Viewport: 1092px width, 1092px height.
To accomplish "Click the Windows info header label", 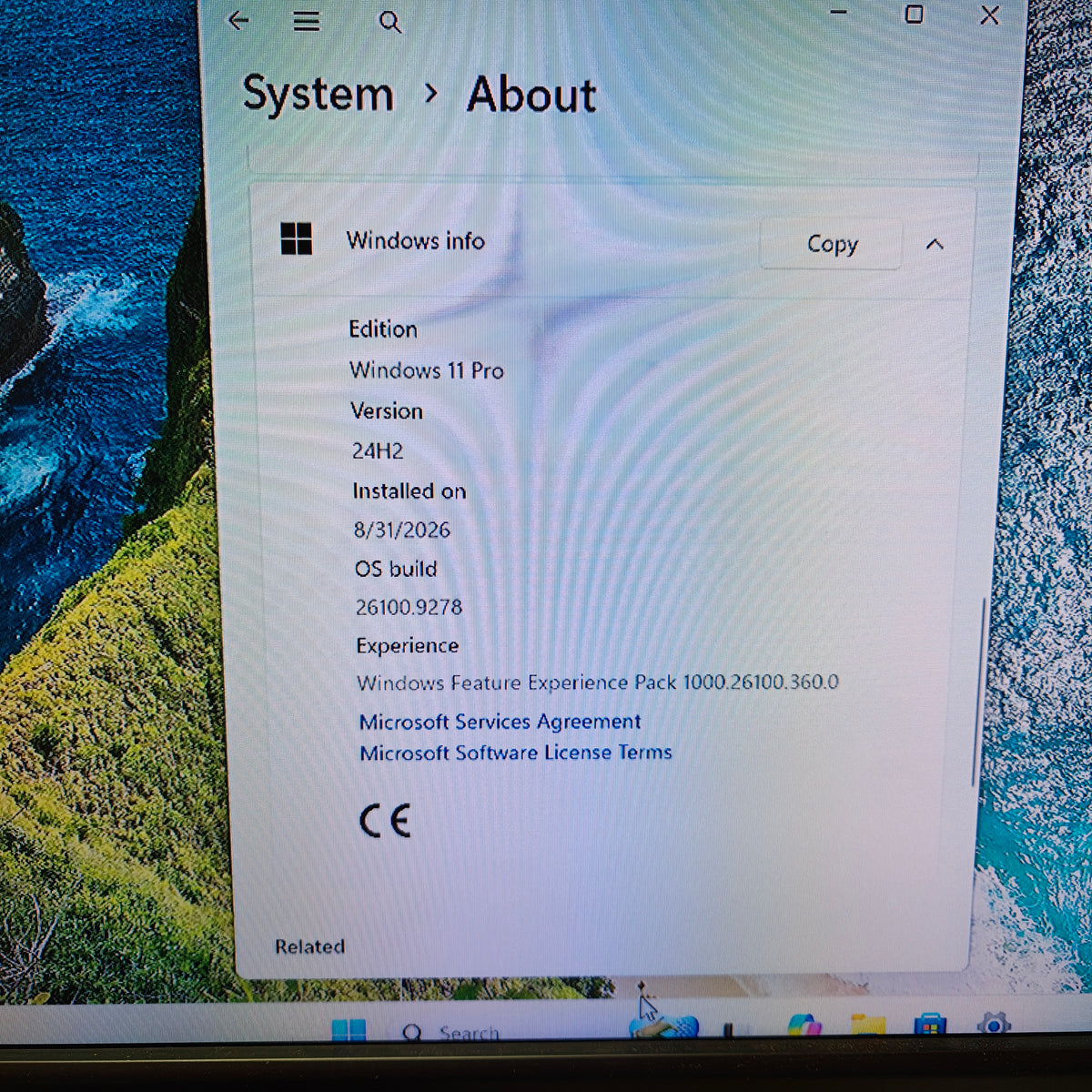I will (415, 241).
